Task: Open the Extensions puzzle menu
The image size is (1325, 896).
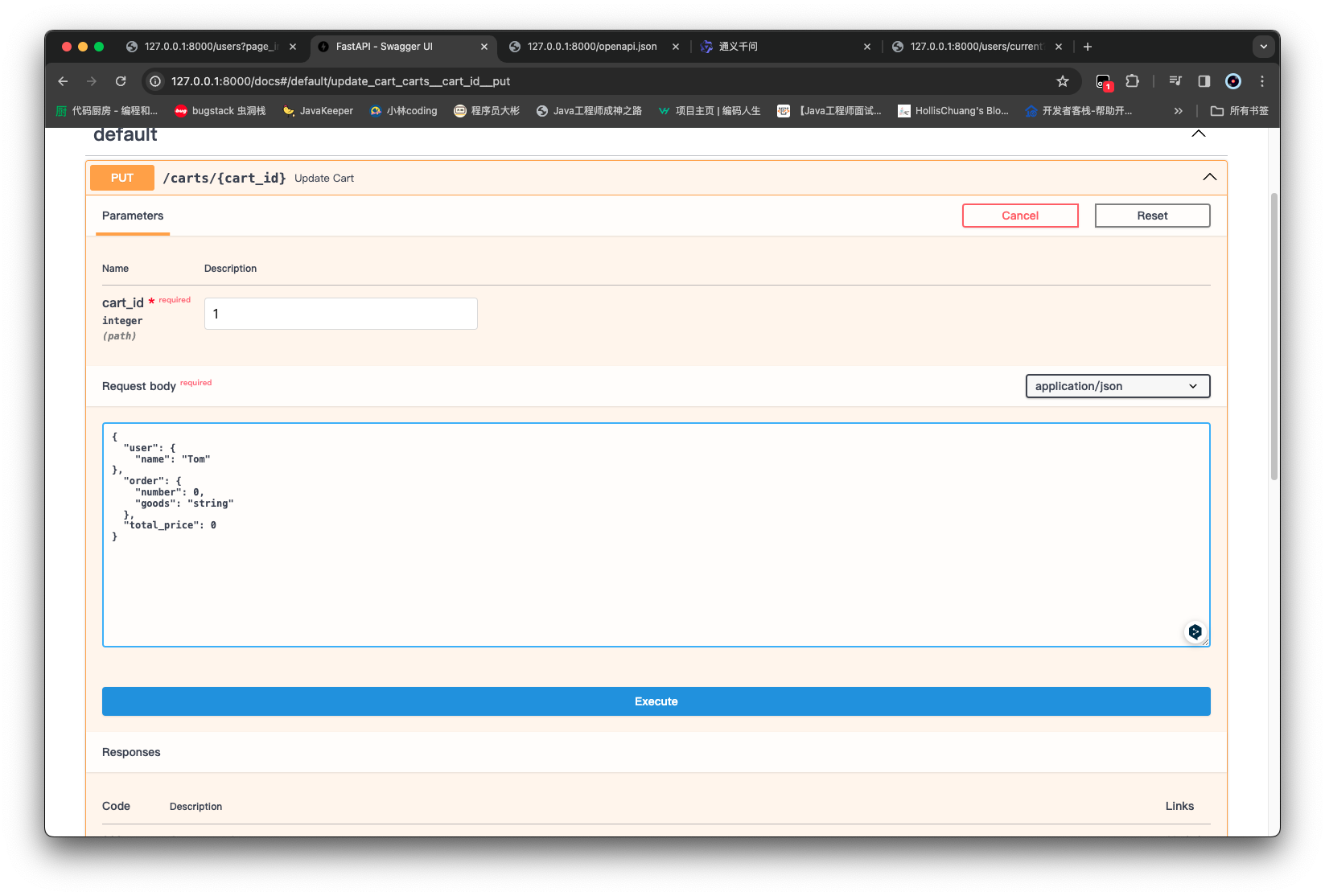Action: 1133,81
